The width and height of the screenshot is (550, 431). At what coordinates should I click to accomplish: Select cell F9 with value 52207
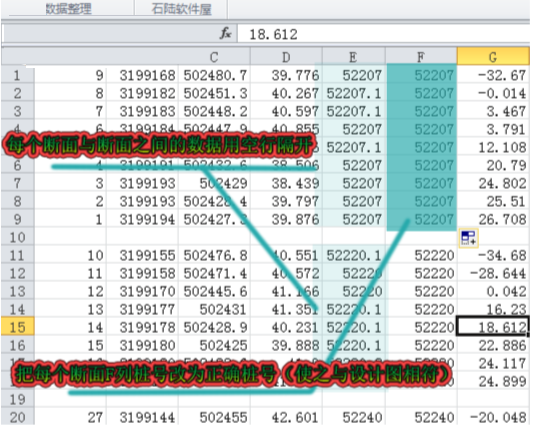[x=421, y=219]
